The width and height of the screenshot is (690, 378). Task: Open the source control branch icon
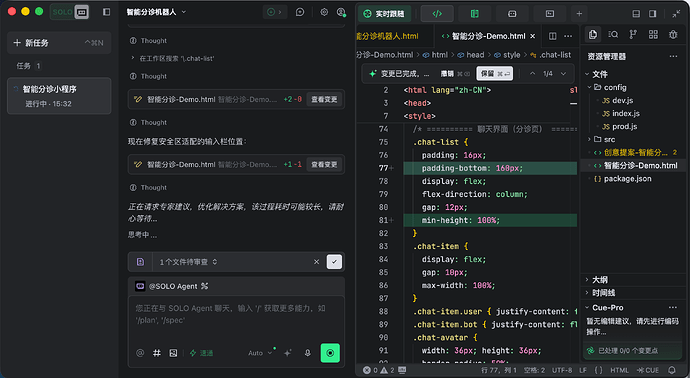[633, 34]
